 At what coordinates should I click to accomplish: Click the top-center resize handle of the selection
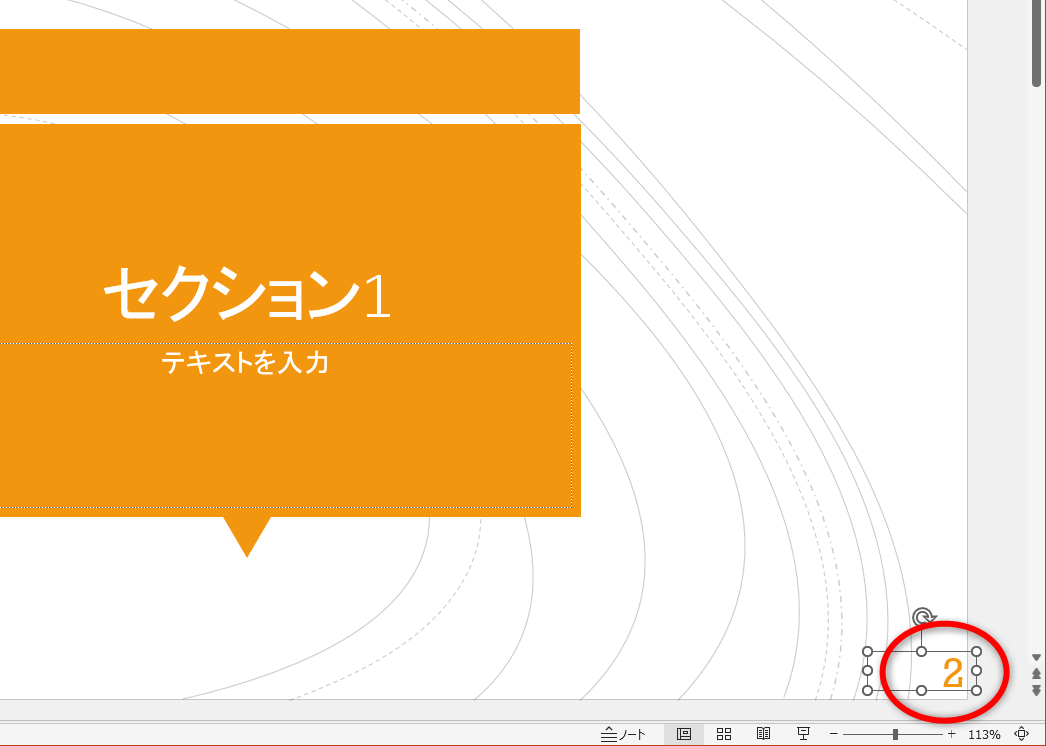pyautogui.click(x=921, y=651)
